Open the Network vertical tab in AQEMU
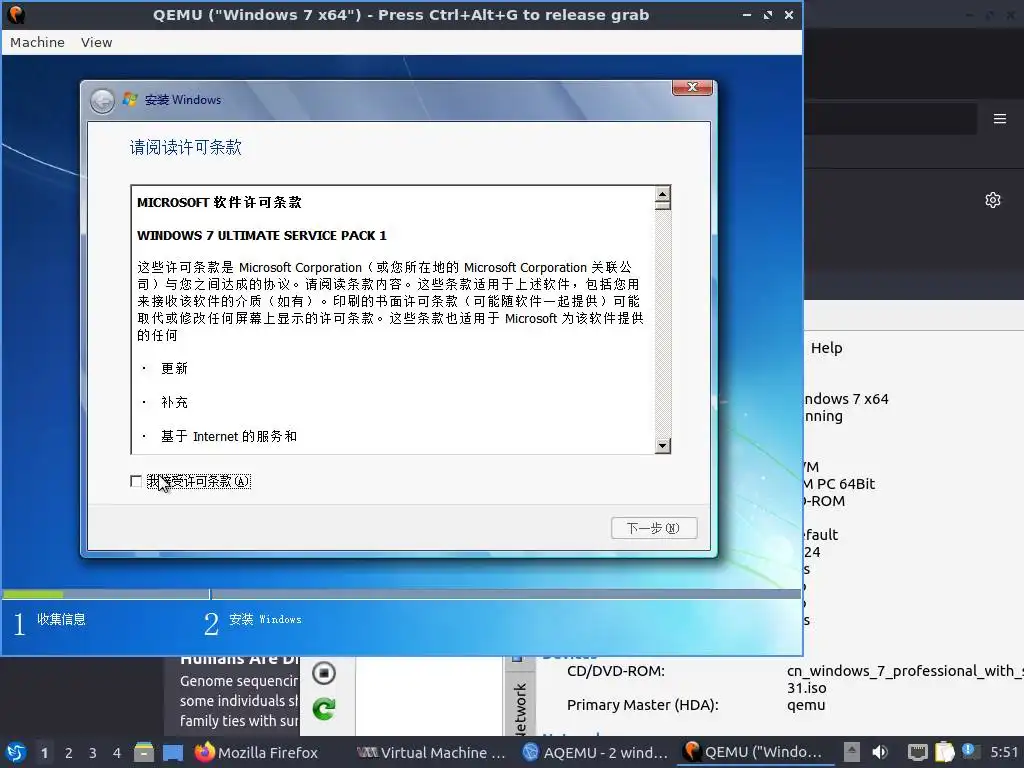This screenshot has height=768, width=1024. (520, 709)
